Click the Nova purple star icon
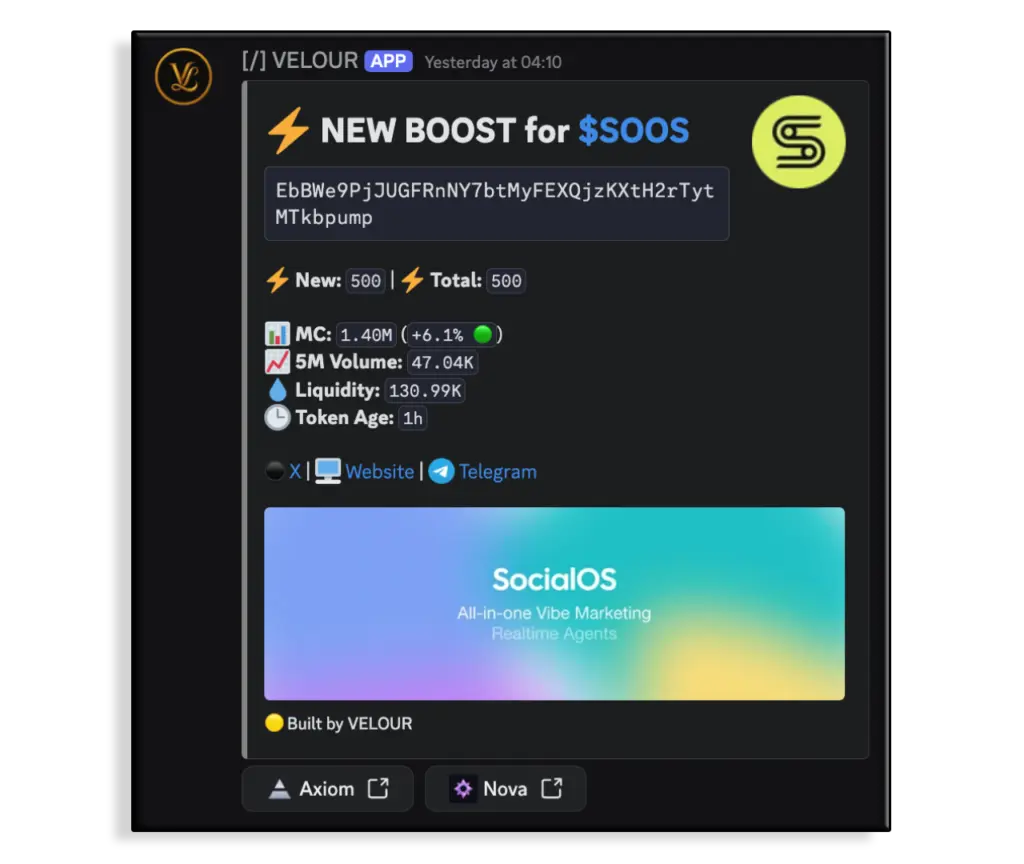 pos(463,789)
